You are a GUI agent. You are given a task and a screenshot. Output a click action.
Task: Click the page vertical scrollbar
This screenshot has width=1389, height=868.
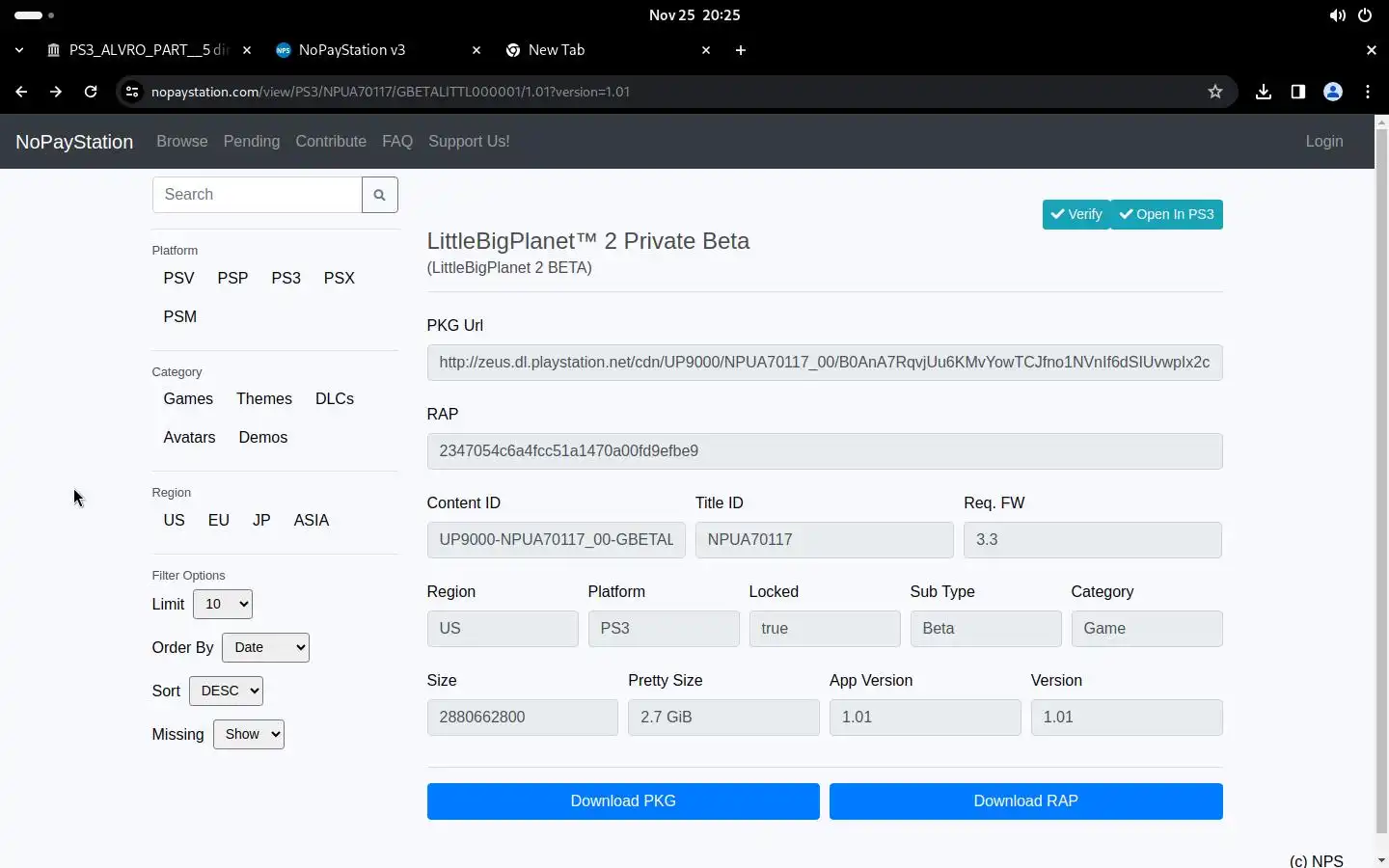click(1381, 480)
